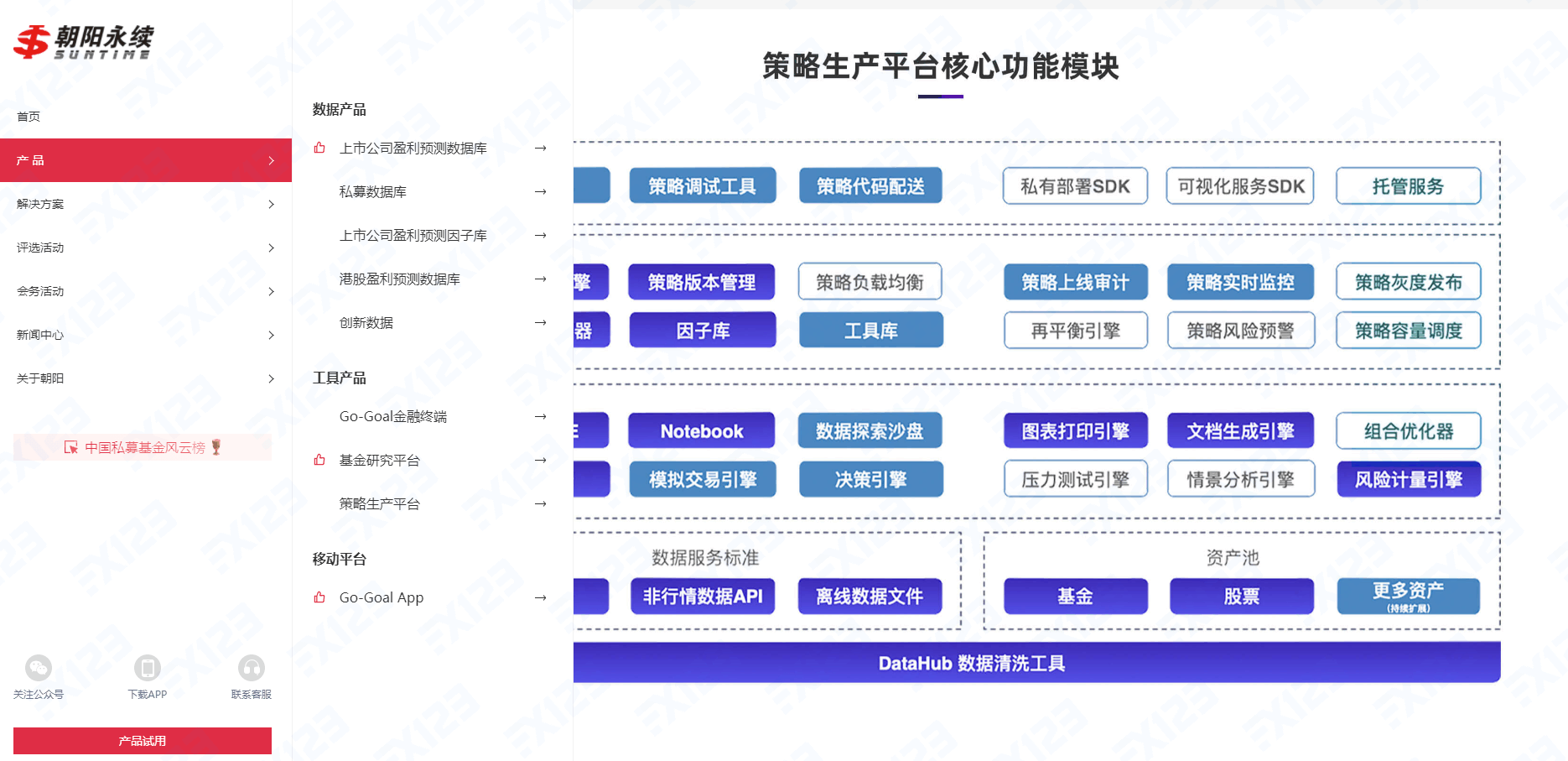Open 上市公司盈利预测因子库 link
Image resolution: width=1568 pixels, height=761 pixels.
tap(413, 235)
